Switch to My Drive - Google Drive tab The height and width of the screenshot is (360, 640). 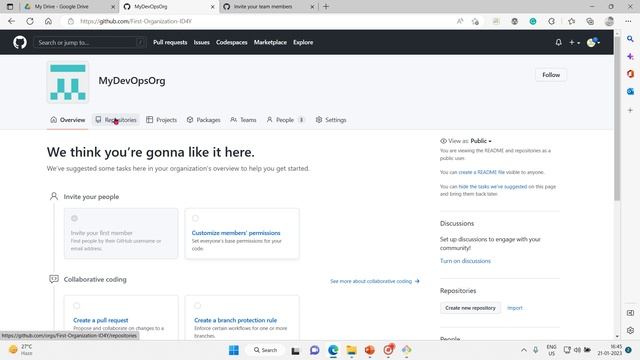69,7
